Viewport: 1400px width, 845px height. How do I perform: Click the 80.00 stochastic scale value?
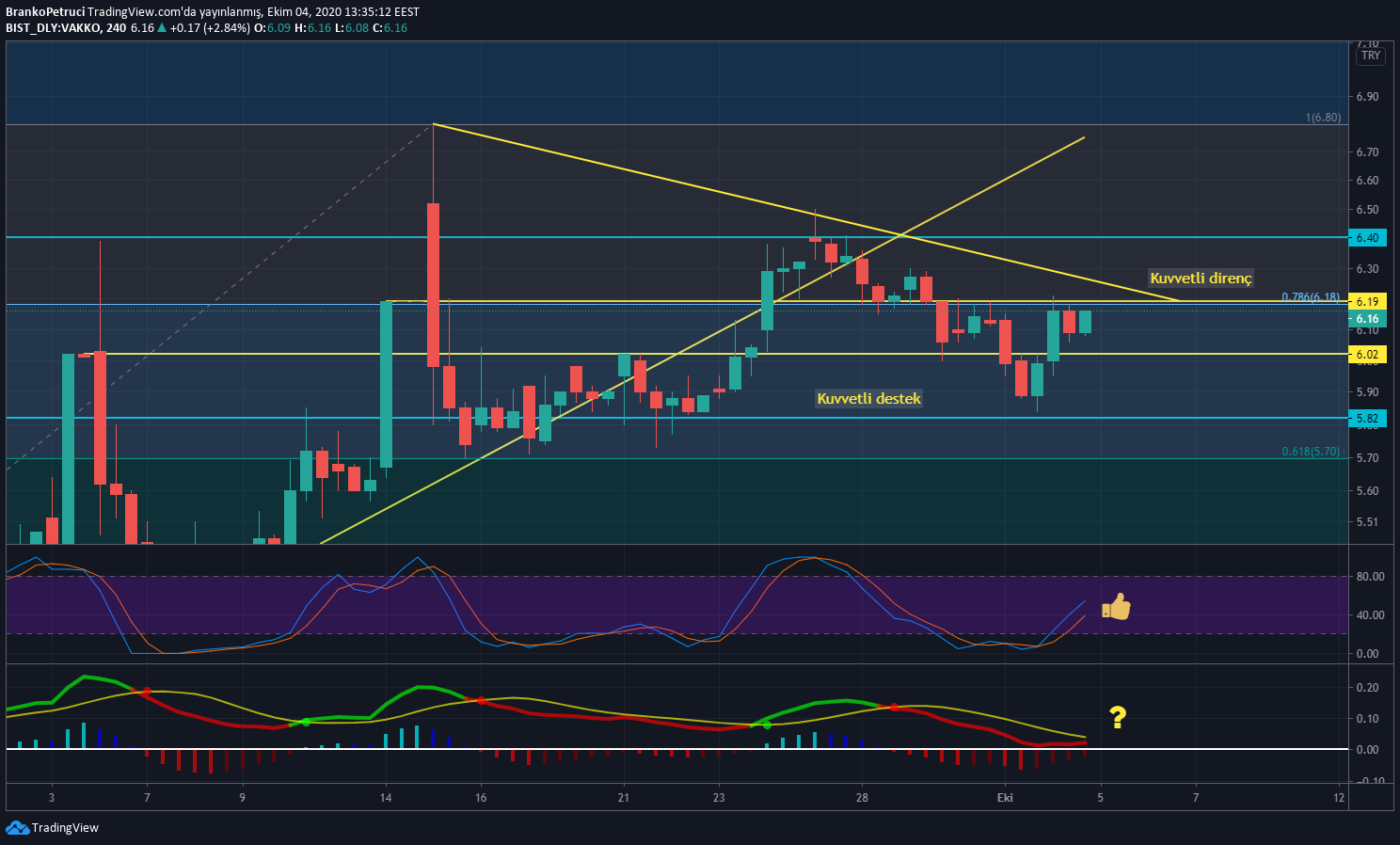[1370, 577]
